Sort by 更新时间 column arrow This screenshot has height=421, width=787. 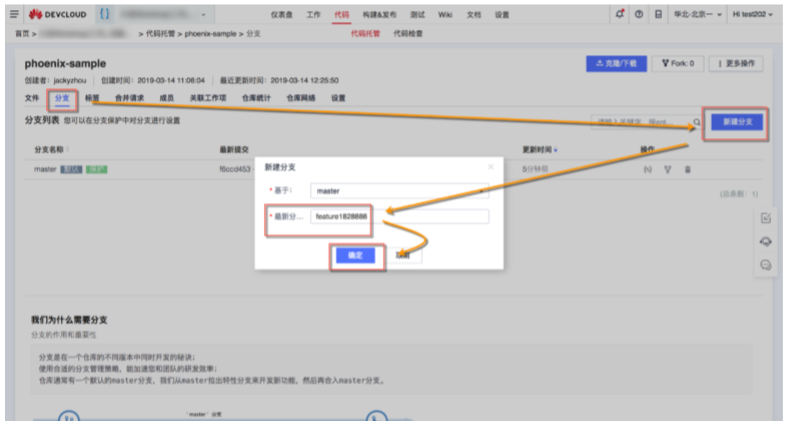(x=556, y=150)
